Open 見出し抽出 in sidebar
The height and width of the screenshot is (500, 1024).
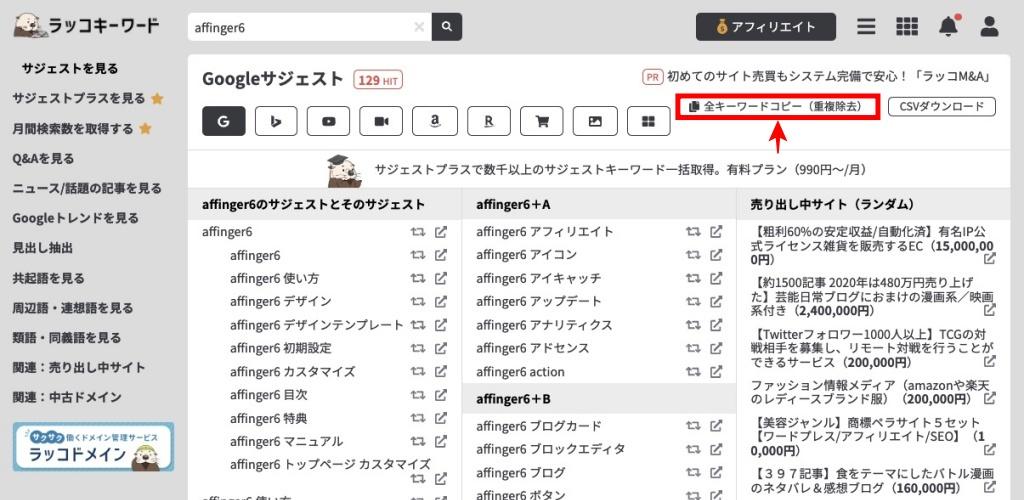coord(42,248)
